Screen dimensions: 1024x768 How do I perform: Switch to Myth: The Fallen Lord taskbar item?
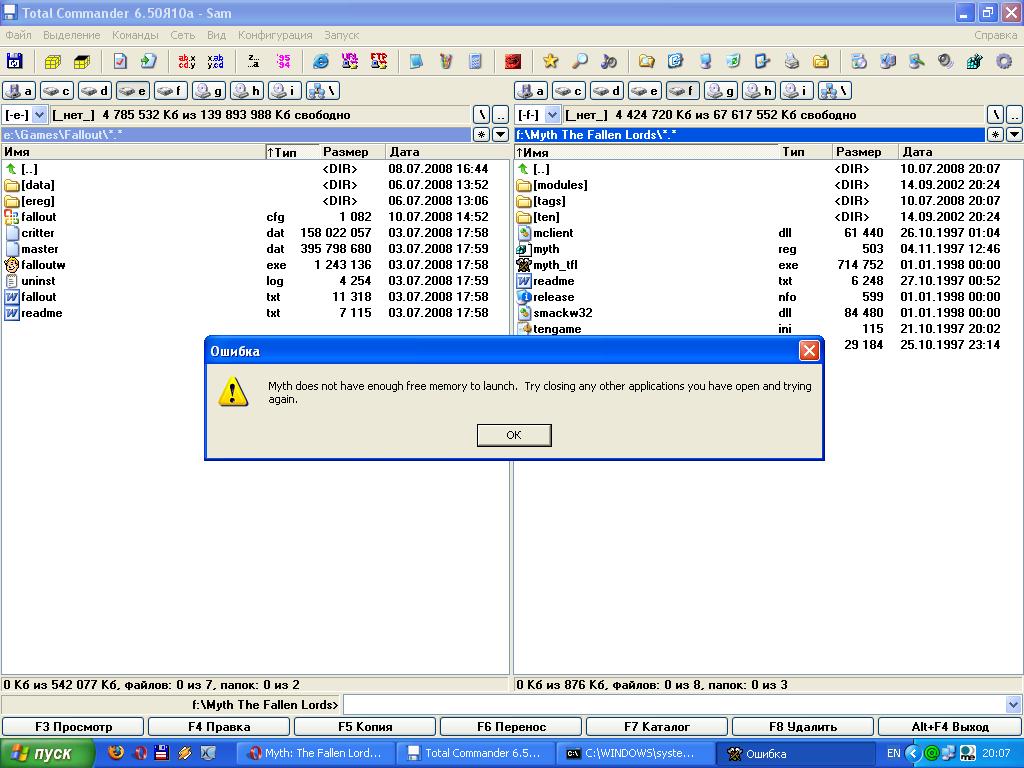click(x=315, y=754)
